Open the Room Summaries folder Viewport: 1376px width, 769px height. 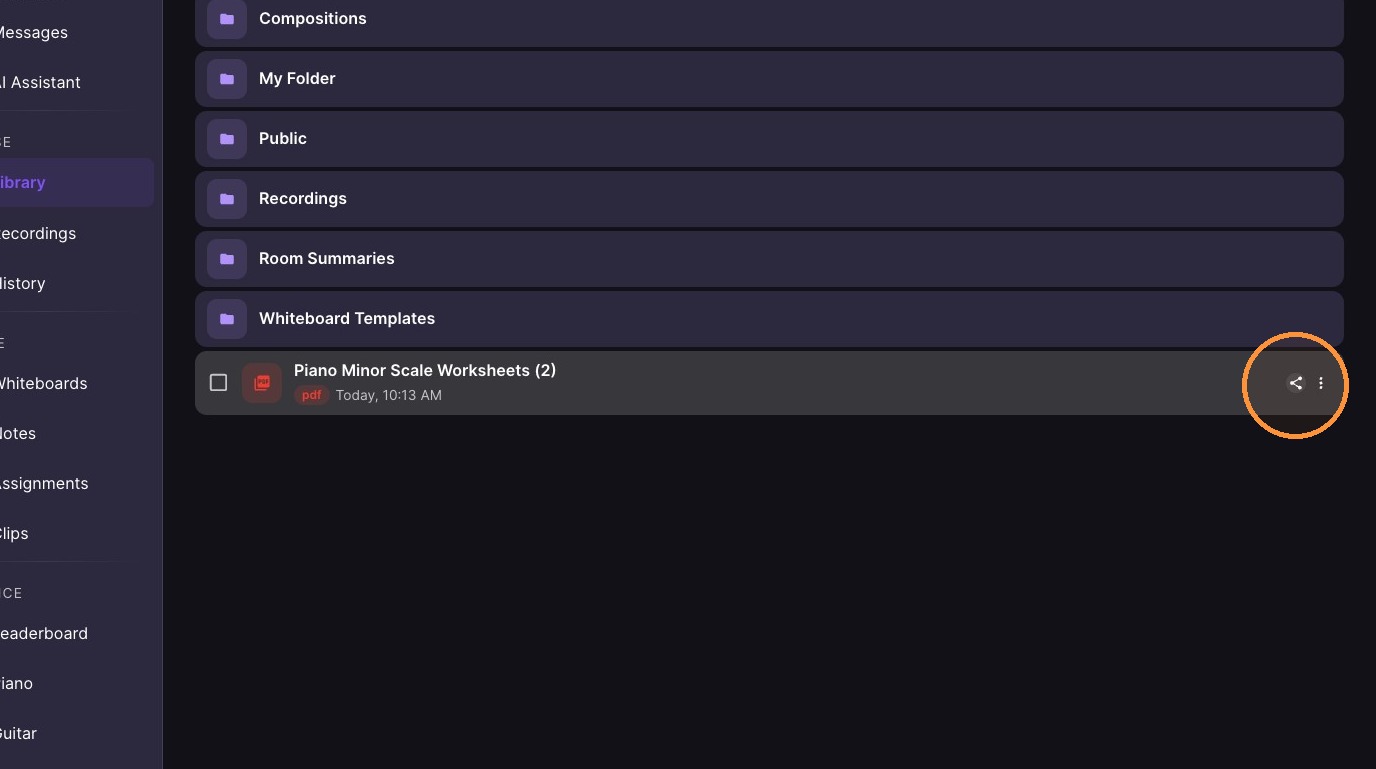(769, 259)
